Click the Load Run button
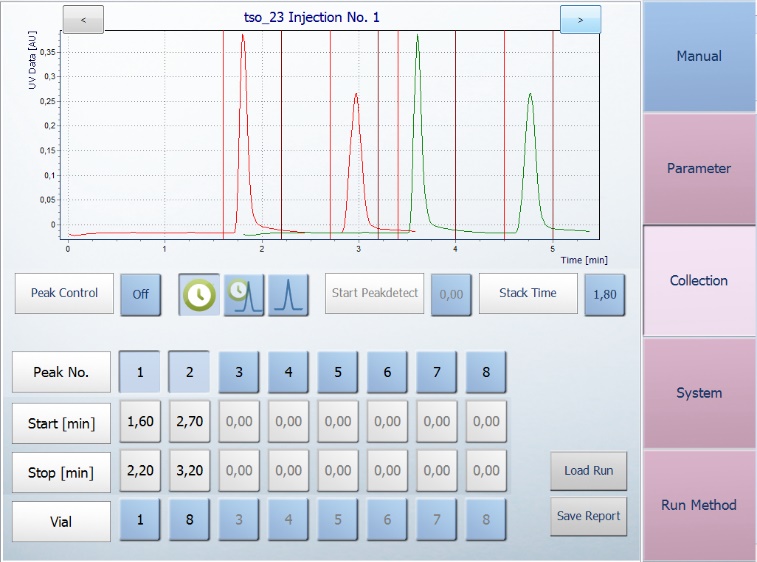 [x=588, y=470]
